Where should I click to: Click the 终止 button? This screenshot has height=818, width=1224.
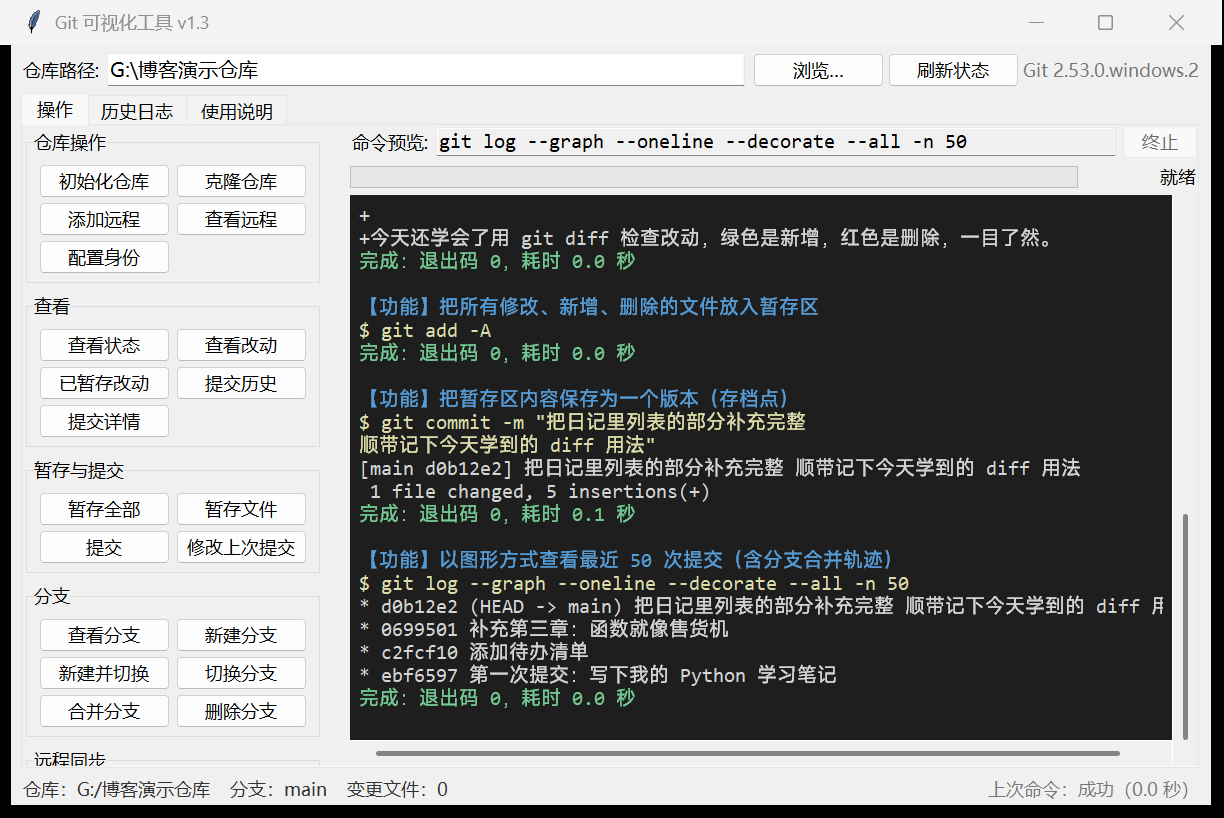click(x=1159, y=142)
